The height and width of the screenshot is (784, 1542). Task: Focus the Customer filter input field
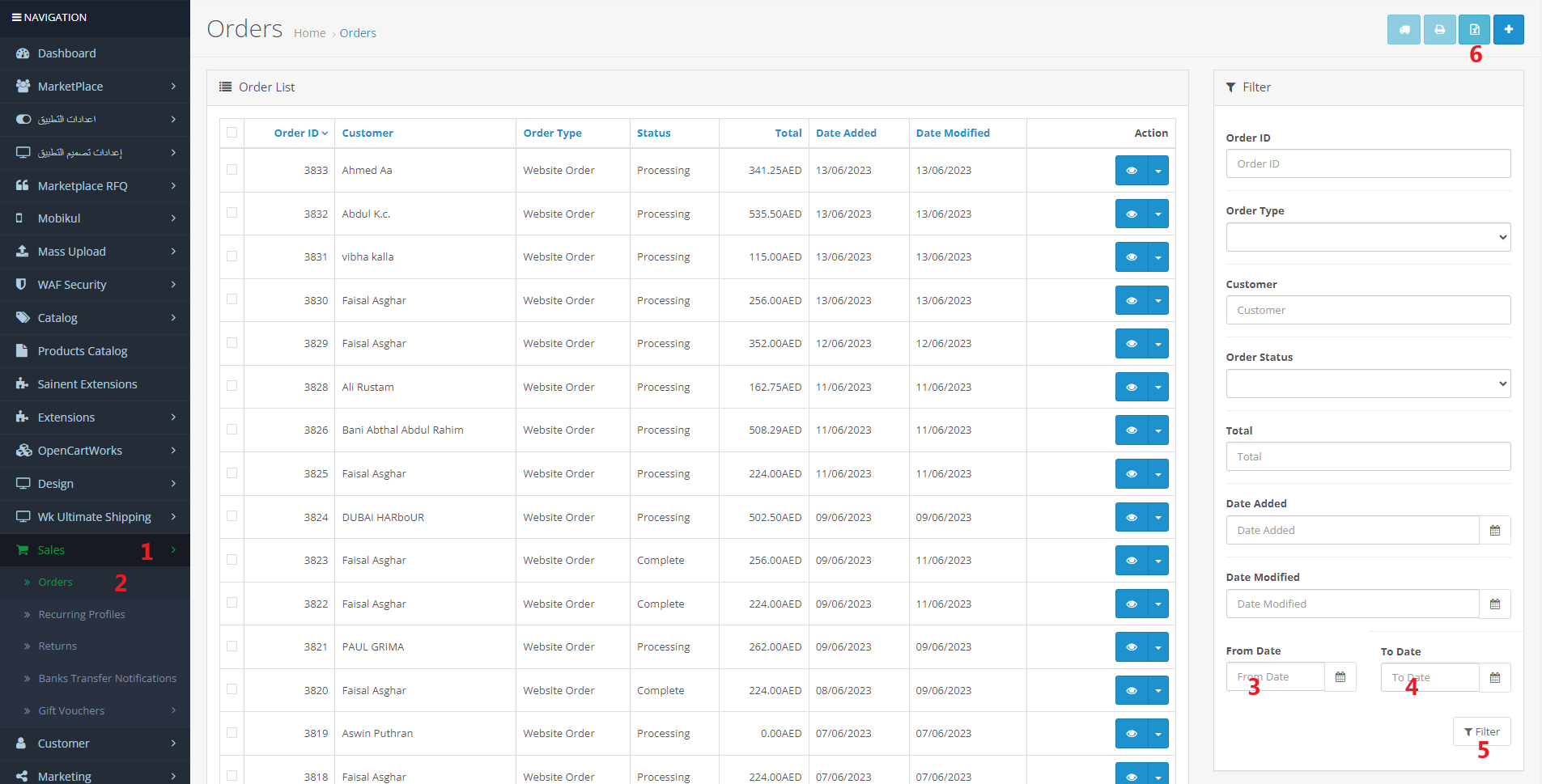click(1368, 310)
